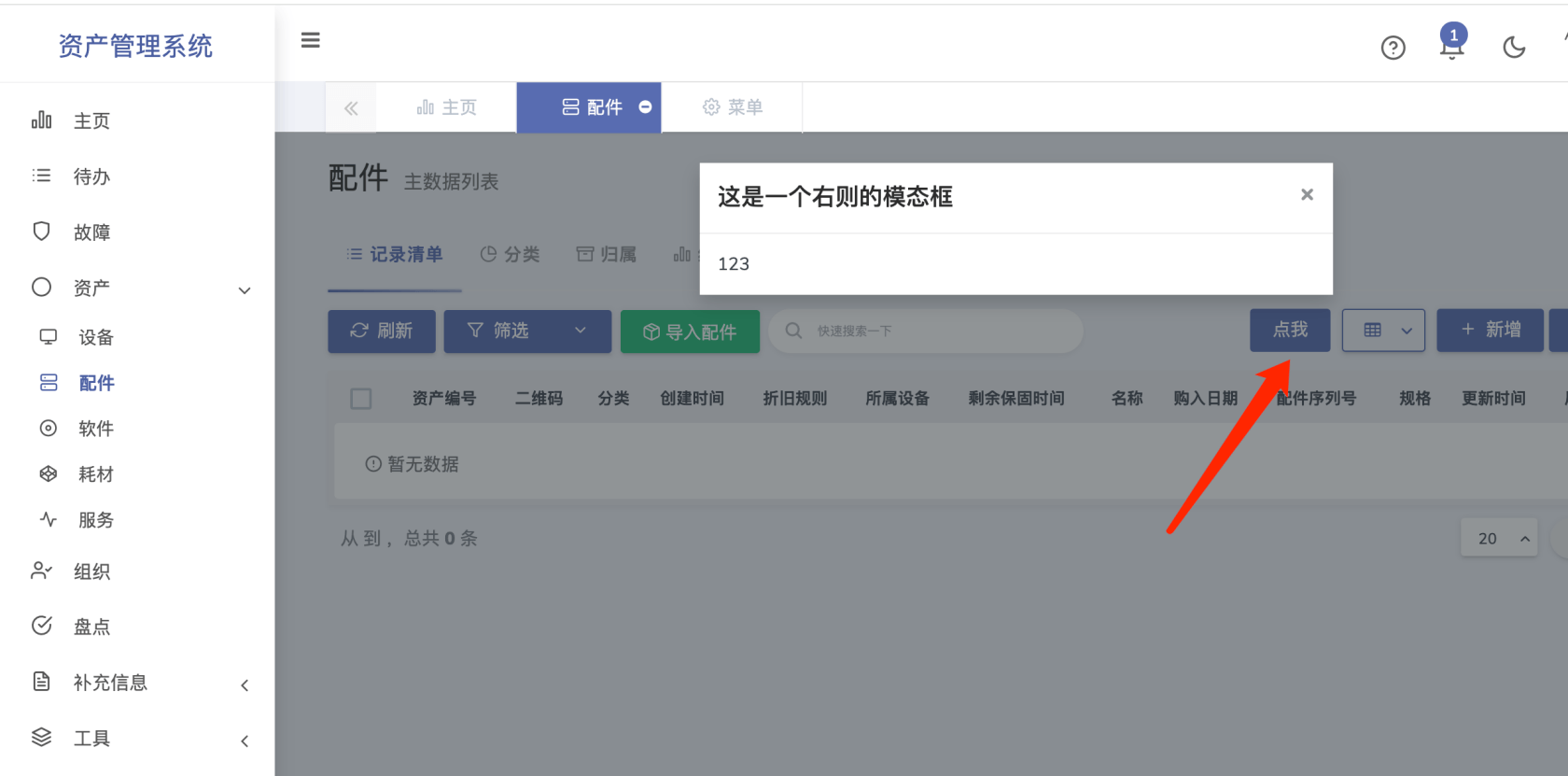Click the 二维码 column header
The width and height of the screenshot is (1568, 776).
point(539,399)
